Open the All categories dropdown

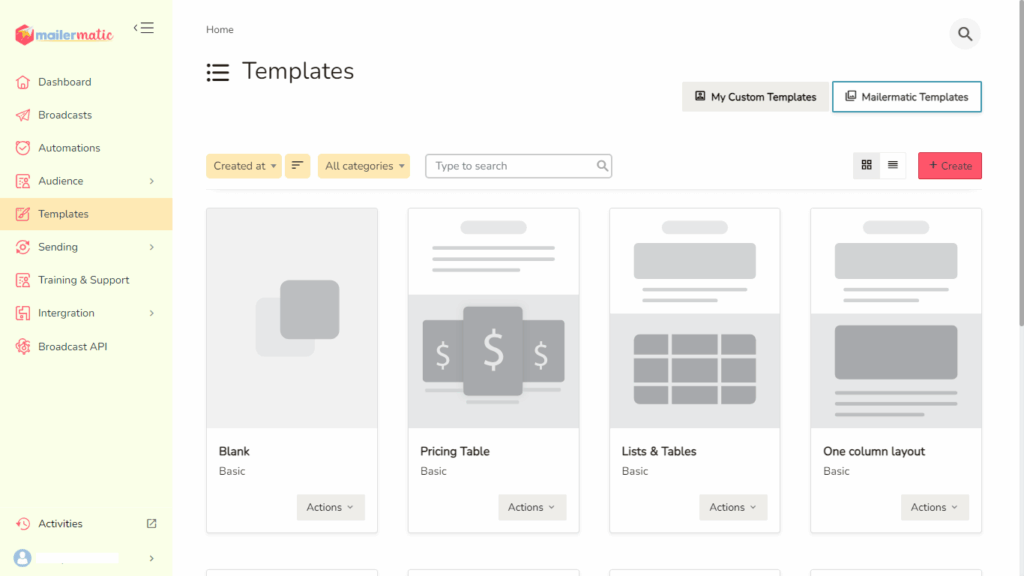(364, 166)
